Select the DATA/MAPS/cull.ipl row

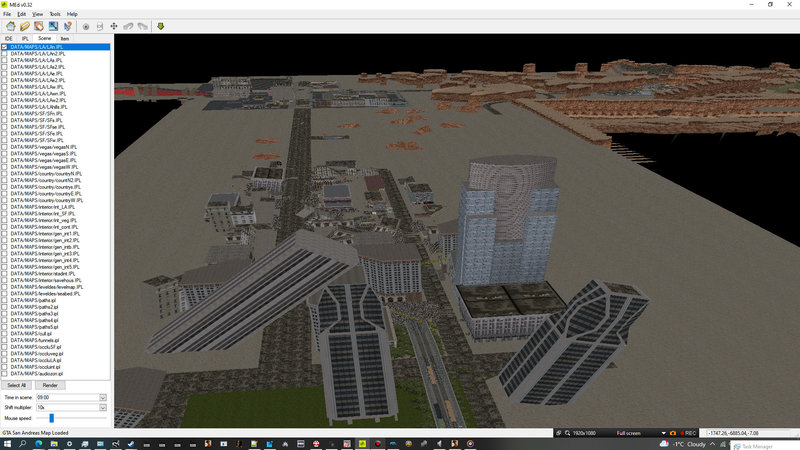tap(57, 333)
